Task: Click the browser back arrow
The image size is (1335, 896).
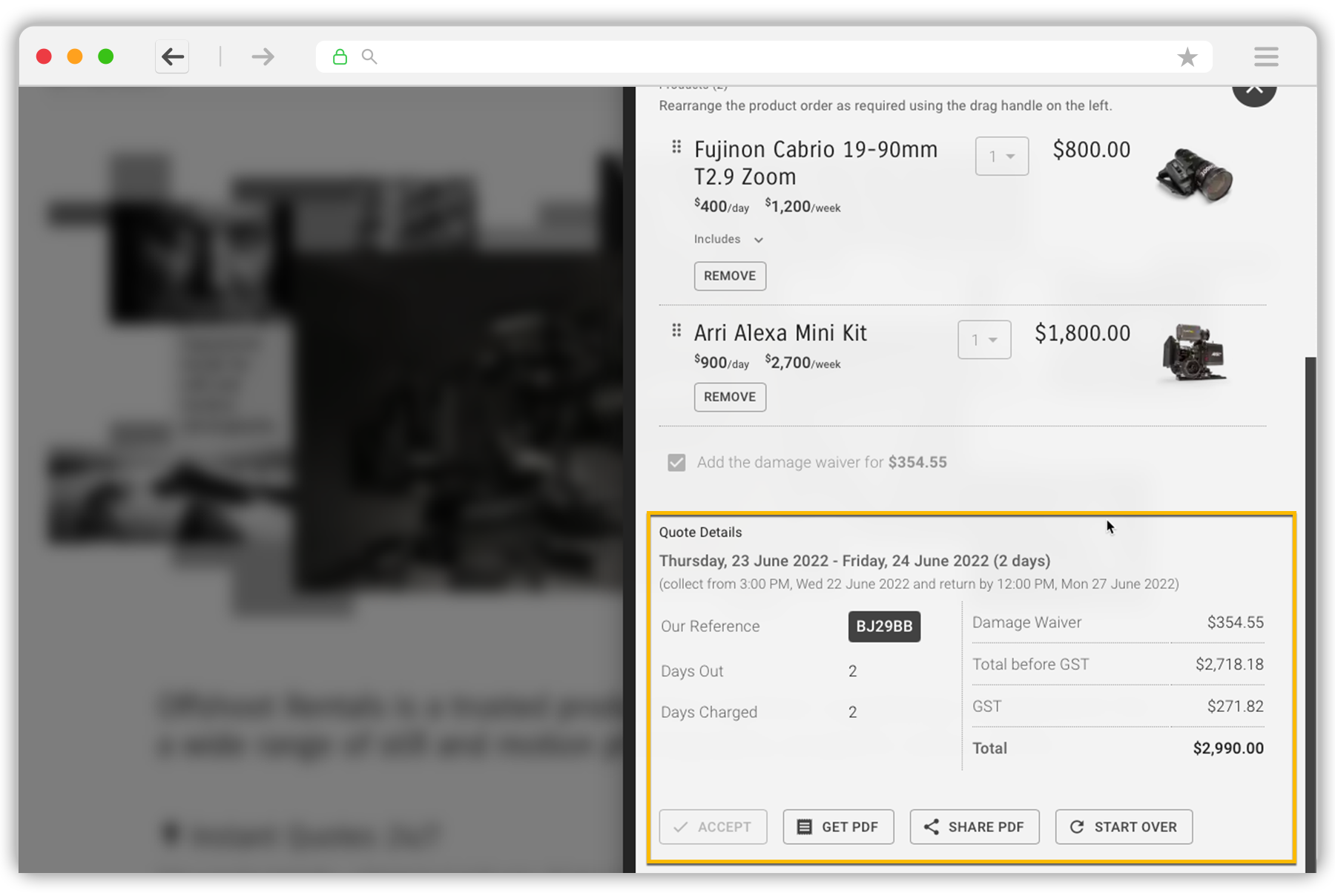Action: point(172,56)
